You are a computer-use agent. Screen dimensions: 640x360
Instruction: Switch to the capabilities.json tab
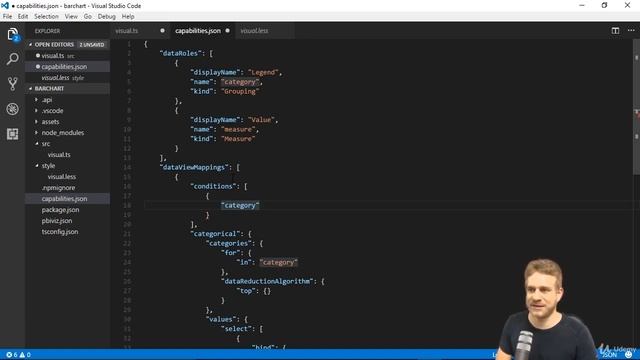tap(198, 31)
